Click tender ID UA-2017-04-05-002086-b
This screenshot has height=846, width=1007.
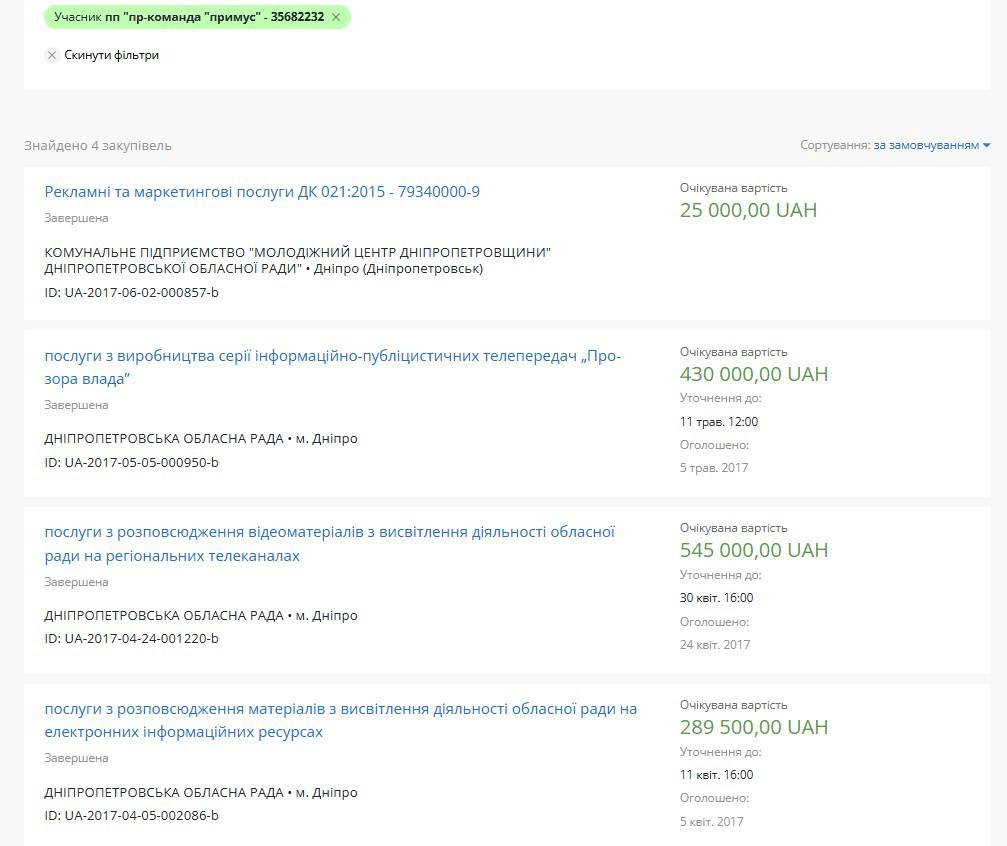click(131, 815)
